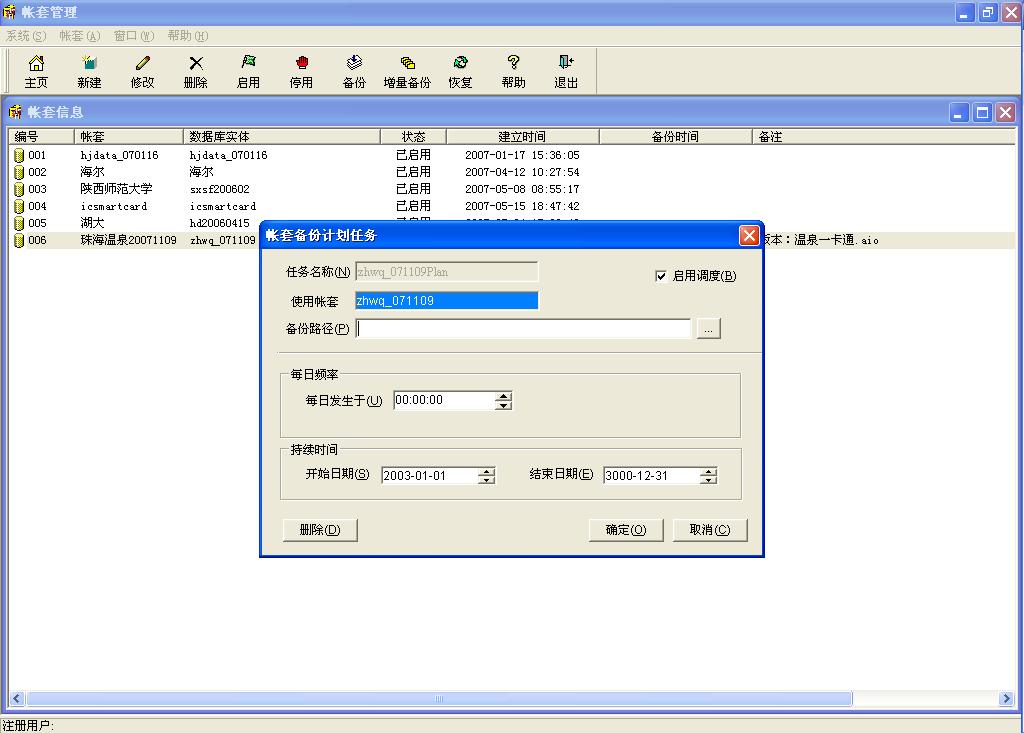Click the 备份 backup toolbar icon
Viewport: 1024px width, 733px height.
(x=354, y=63)
